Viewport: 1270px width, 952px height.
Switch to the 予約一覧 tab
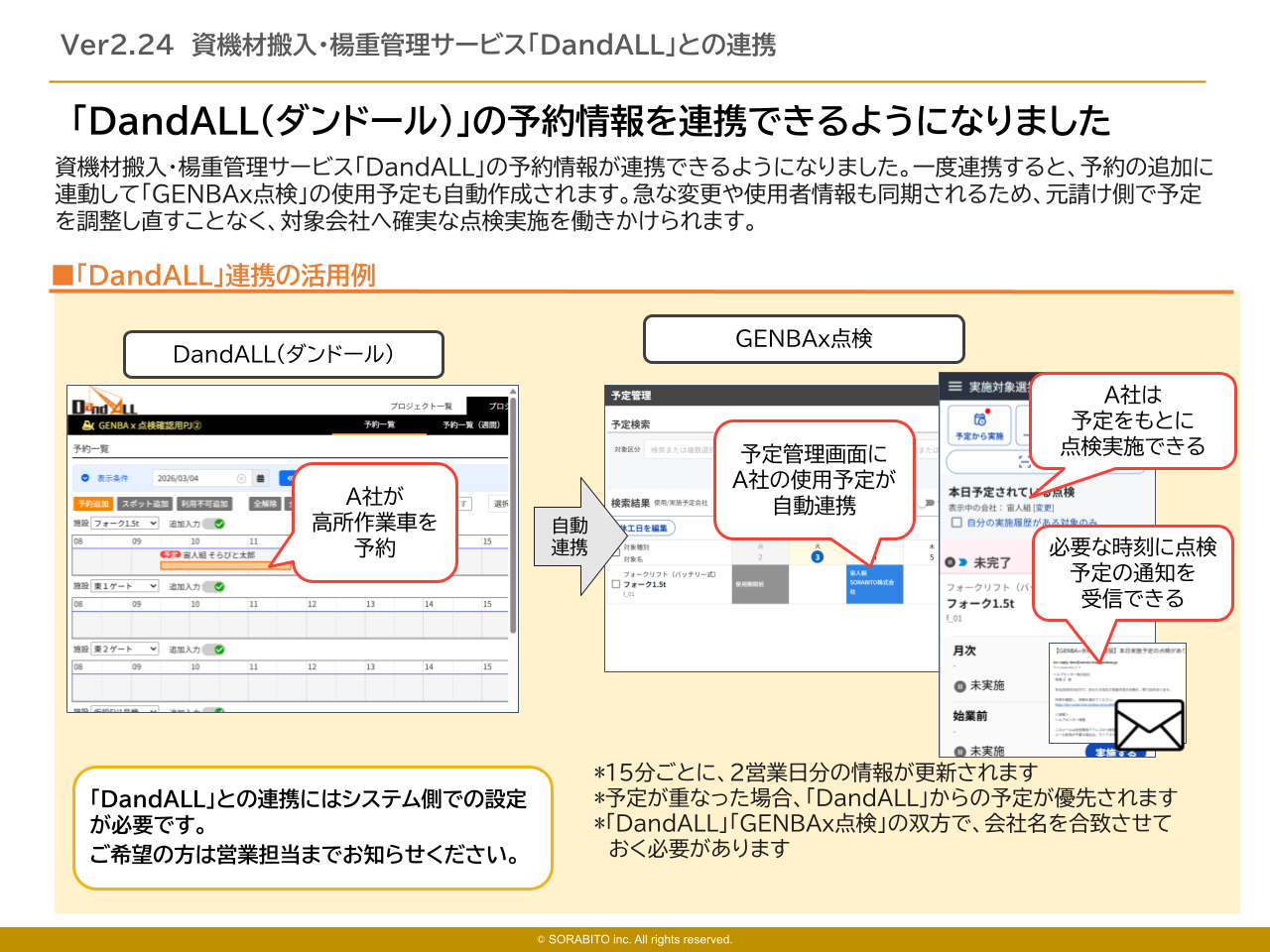[x=379, y=425]
